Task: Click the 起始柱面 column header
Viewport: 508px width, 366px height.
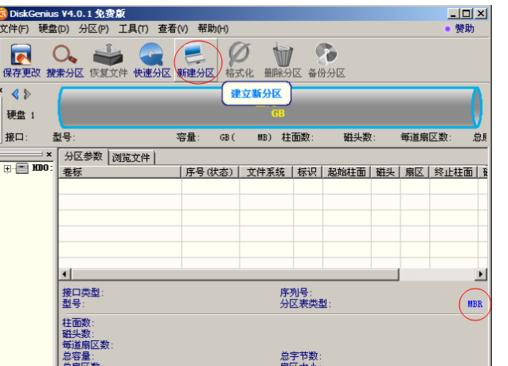Action: click(346, 172)
